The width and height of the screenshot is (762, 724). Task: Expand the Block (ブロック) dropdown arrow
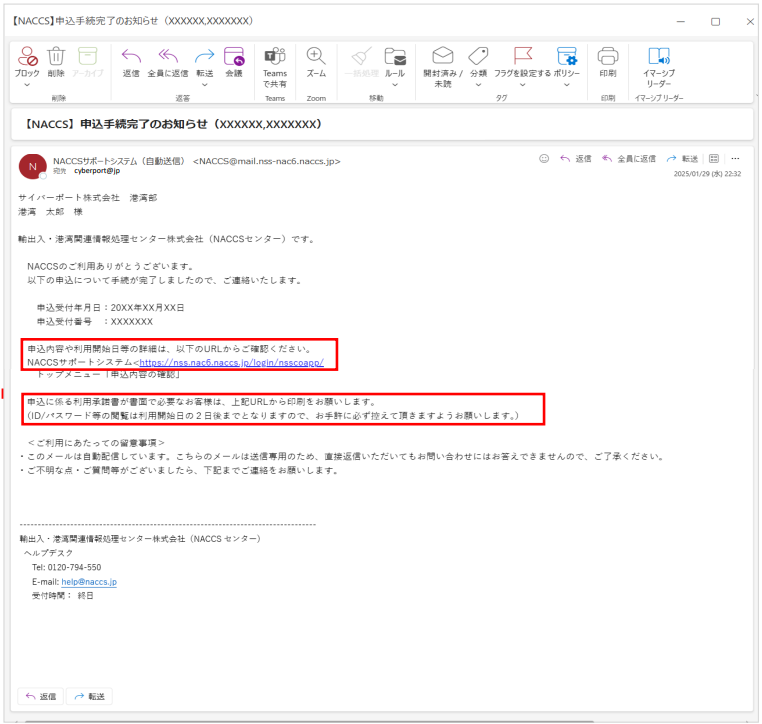click(x=27, y=85)
